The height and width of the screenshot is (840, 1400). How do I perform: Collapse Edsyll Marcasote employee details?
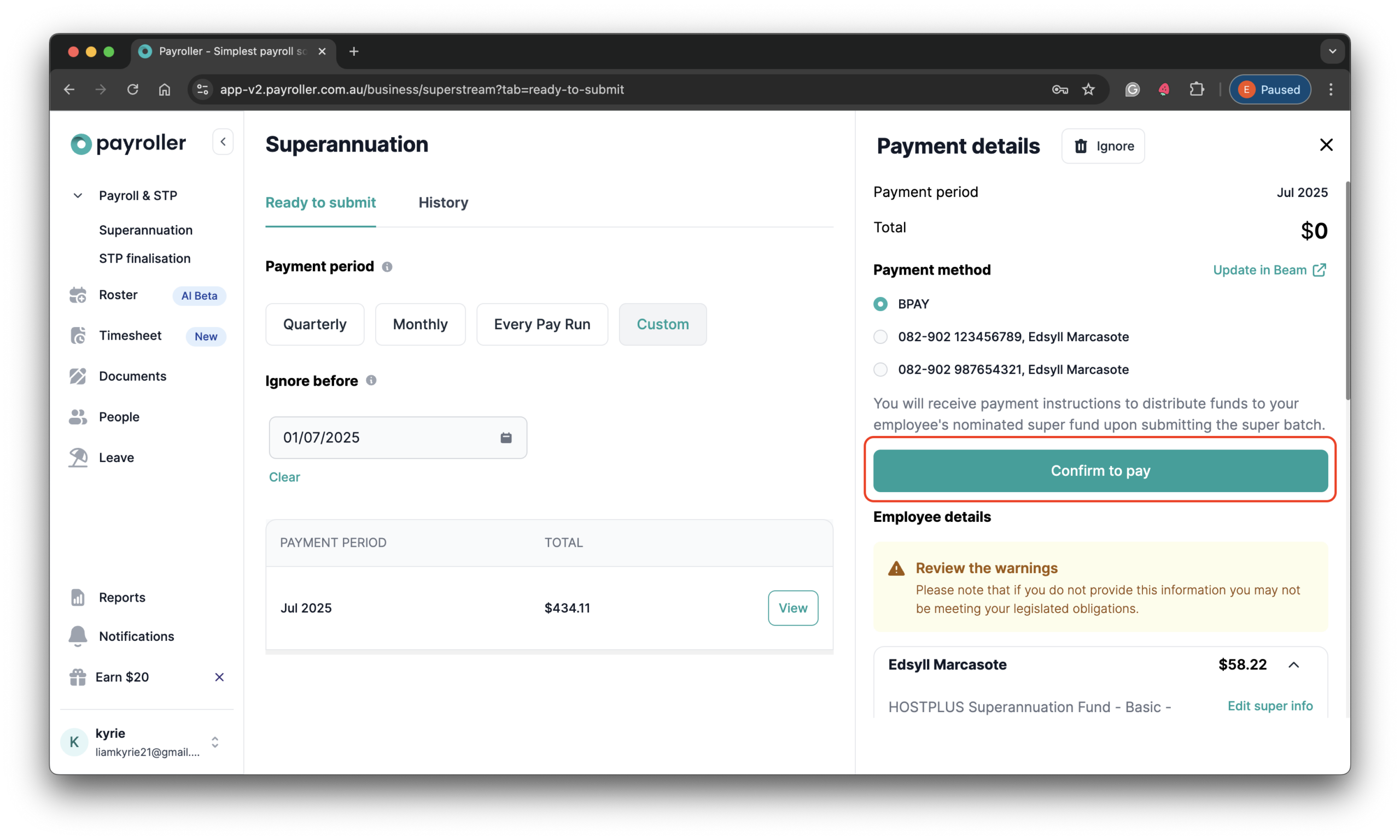click(1293, 665)
